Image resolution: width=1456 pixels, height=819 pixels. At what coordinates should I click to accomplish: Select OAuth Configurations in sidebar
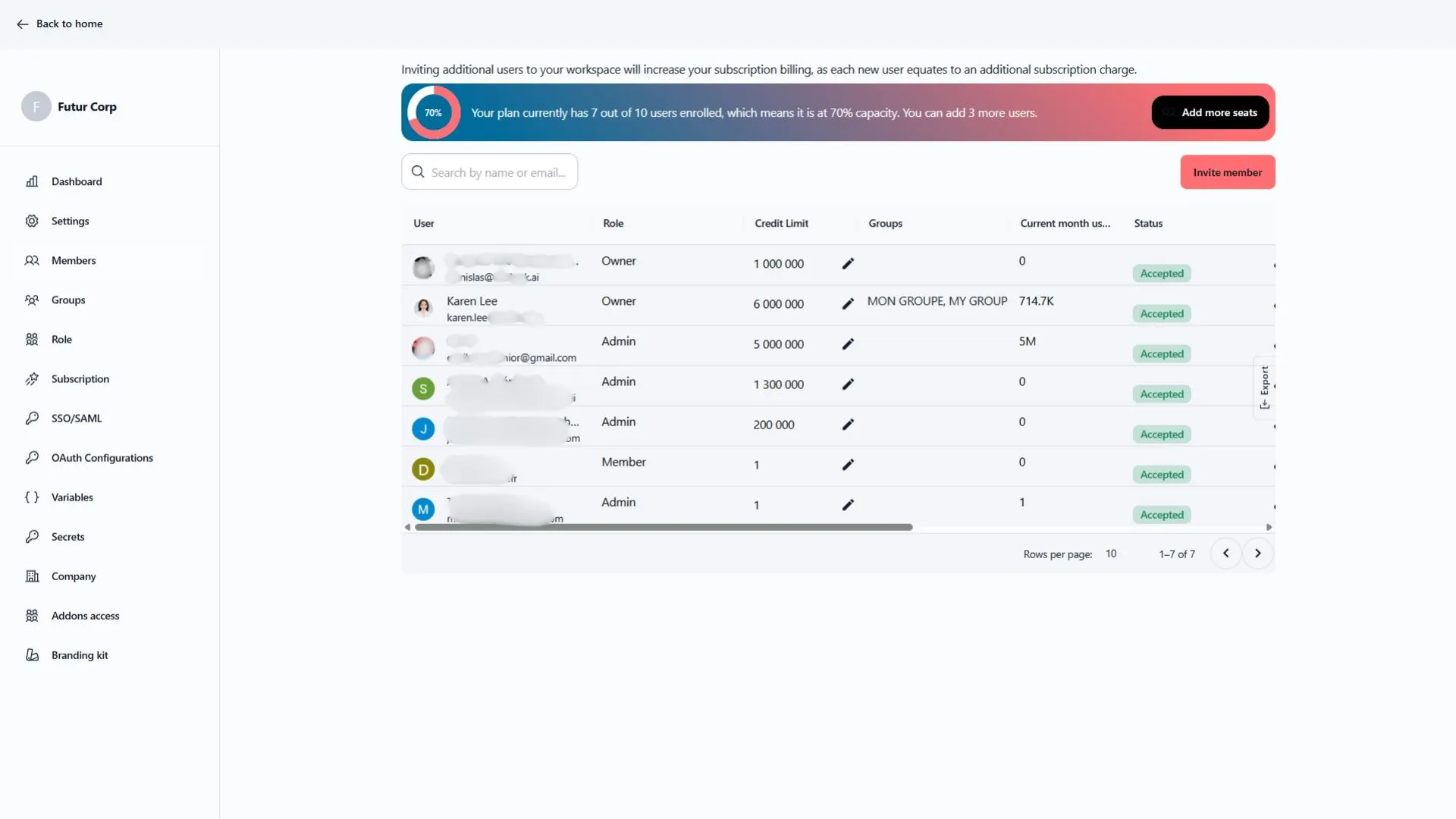point(32,457)
